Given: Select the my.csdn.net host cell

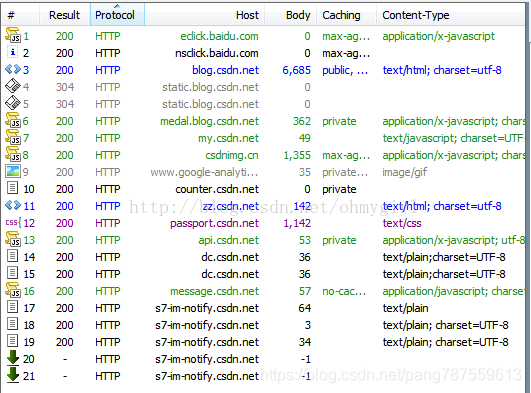Looking at the screenshot, I should pyautogui.click(x=229, y=138).
